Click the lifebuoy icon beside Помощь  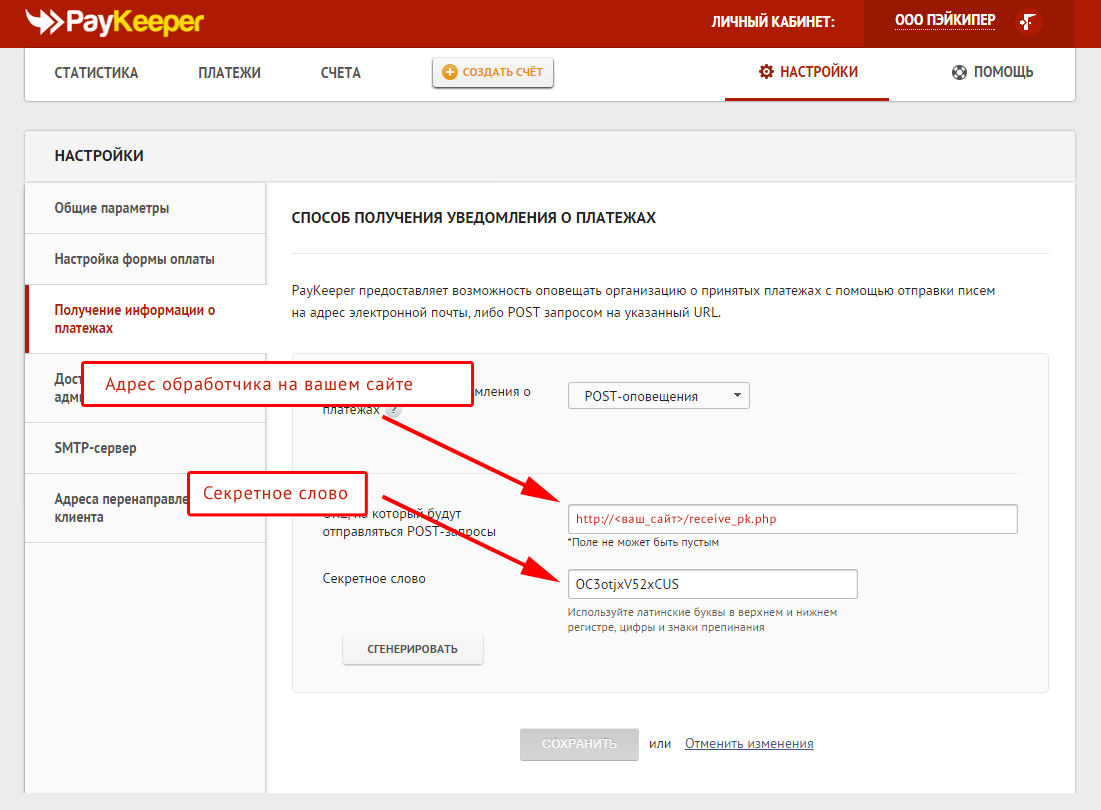[959, 72]
